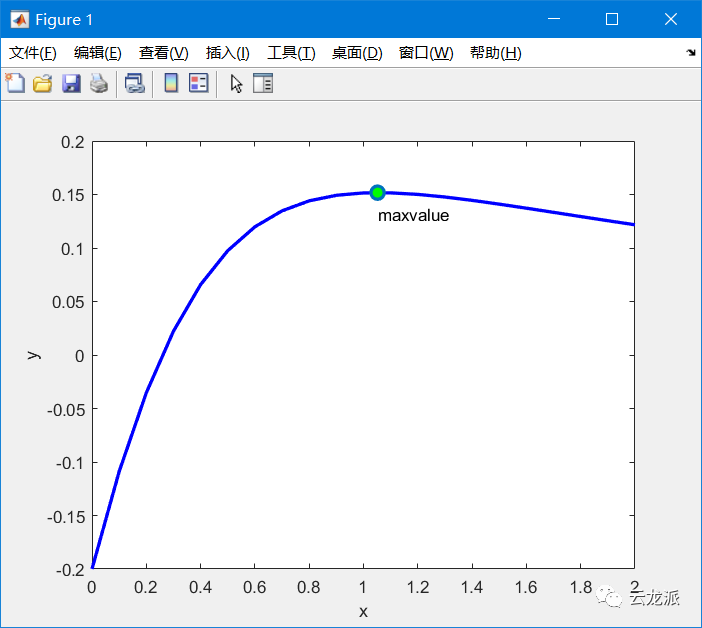Click the y axis label
Screen dimensions: 702x628
[x=34, y=355]
